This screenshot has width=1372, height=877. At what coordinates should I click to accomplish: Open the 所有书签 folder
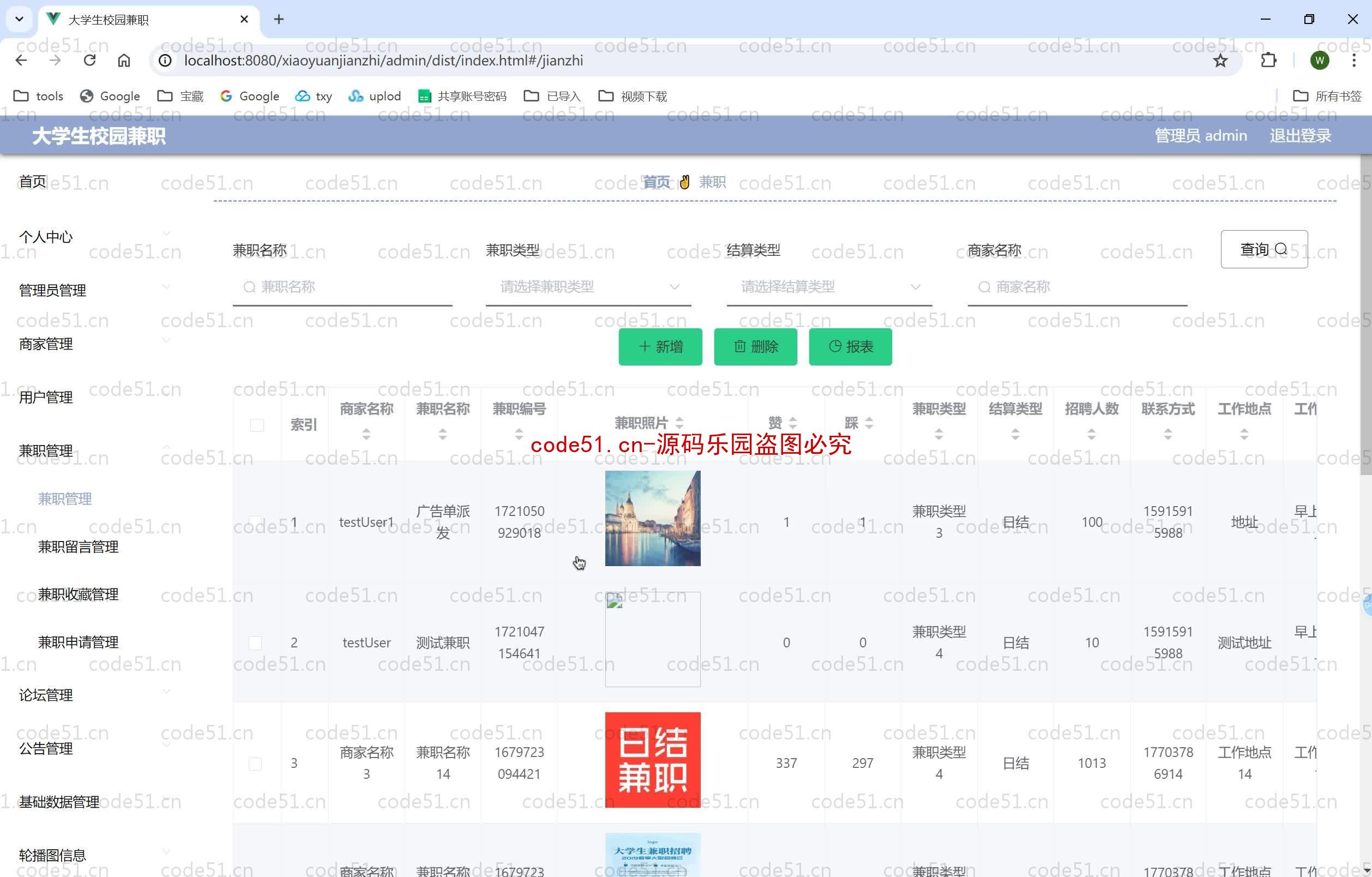click(x=1327, y=96)
